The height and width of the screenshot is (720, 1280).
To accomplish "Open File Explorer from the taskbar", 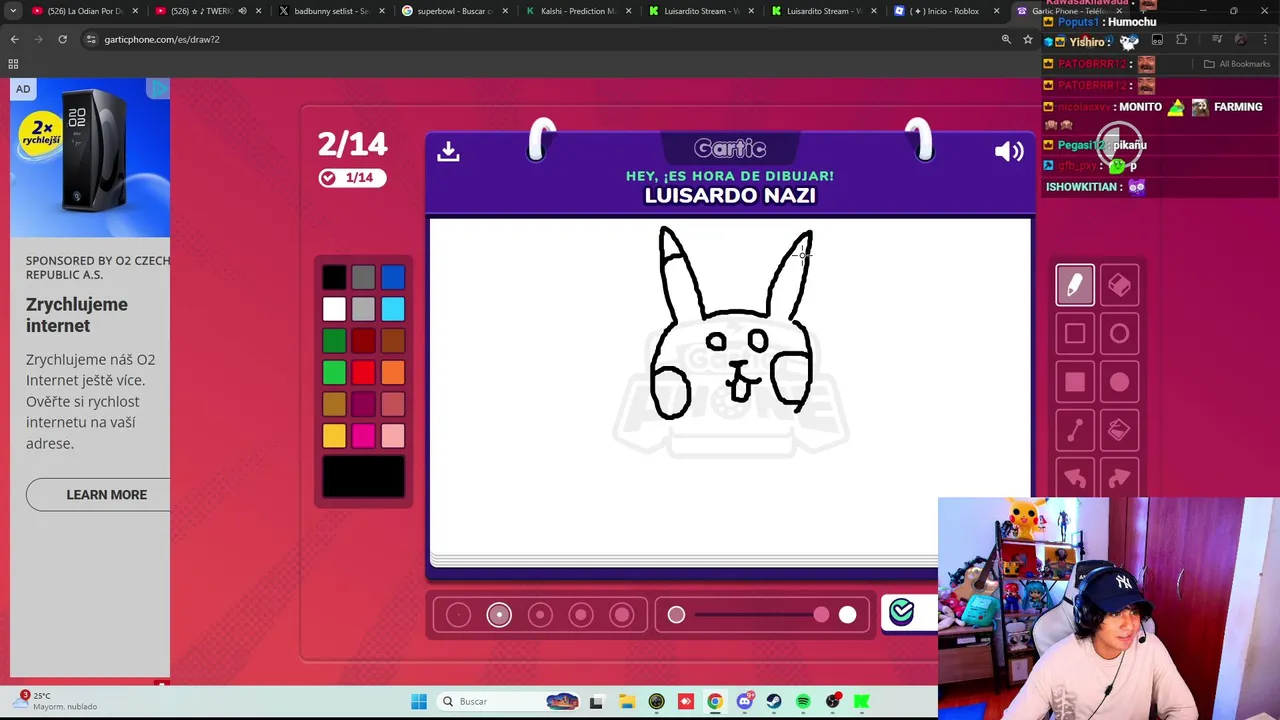I will pyautogui.click(x=626, y=701).
